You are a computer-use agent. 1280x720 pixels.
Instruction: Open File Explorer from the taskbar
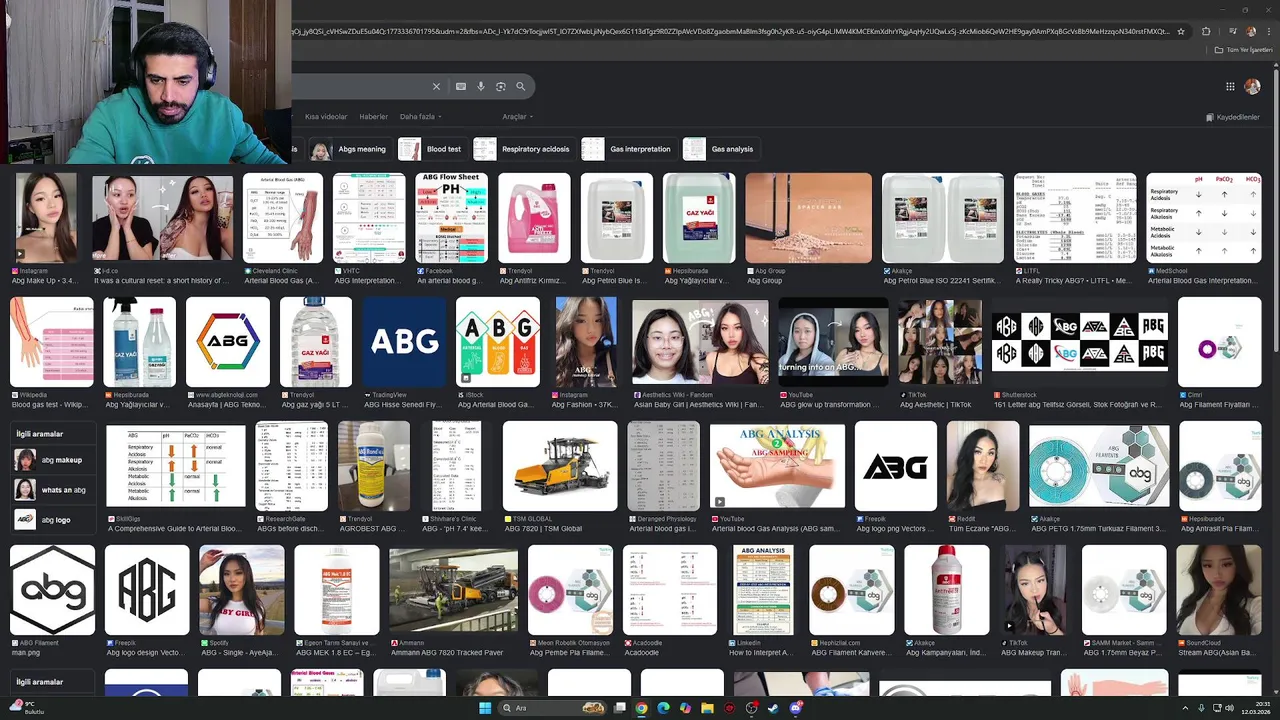(707, 708)
